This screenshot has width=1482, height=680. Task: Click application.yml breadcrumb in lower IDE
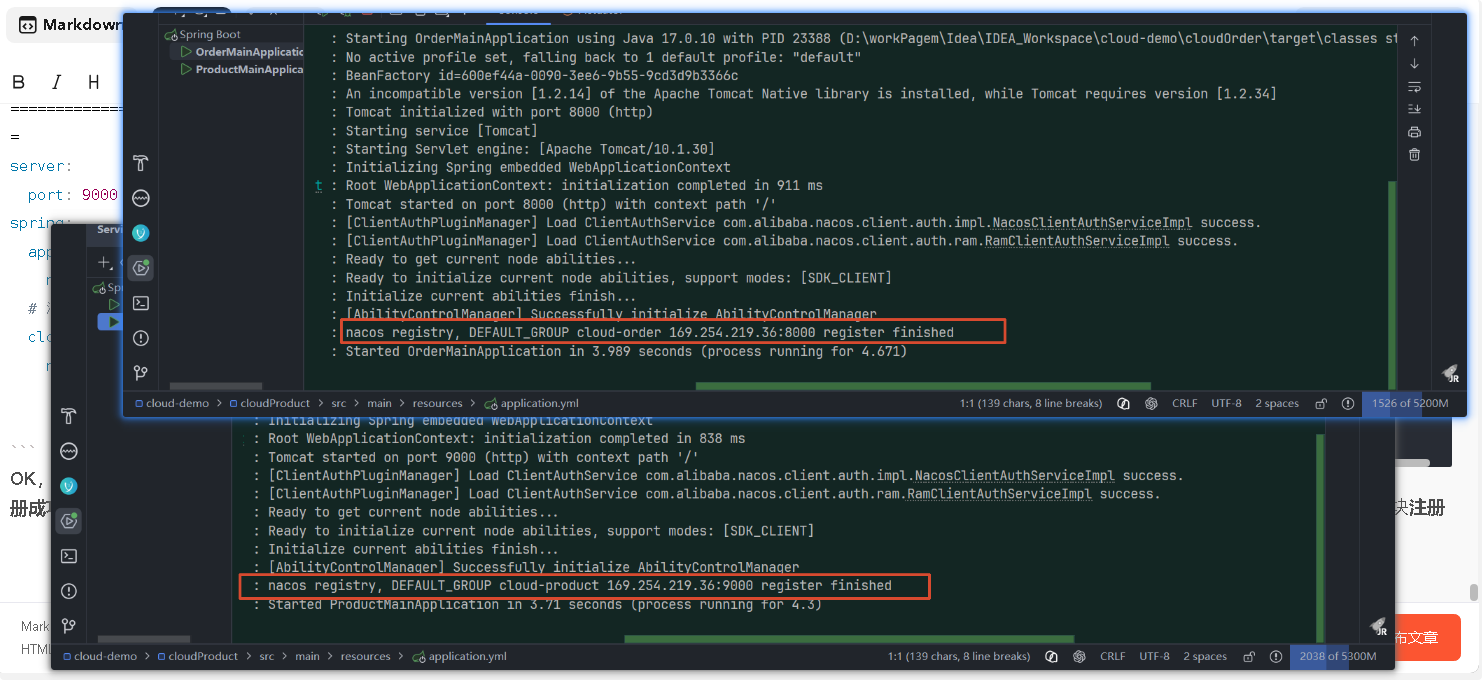(x=459, y=657)
